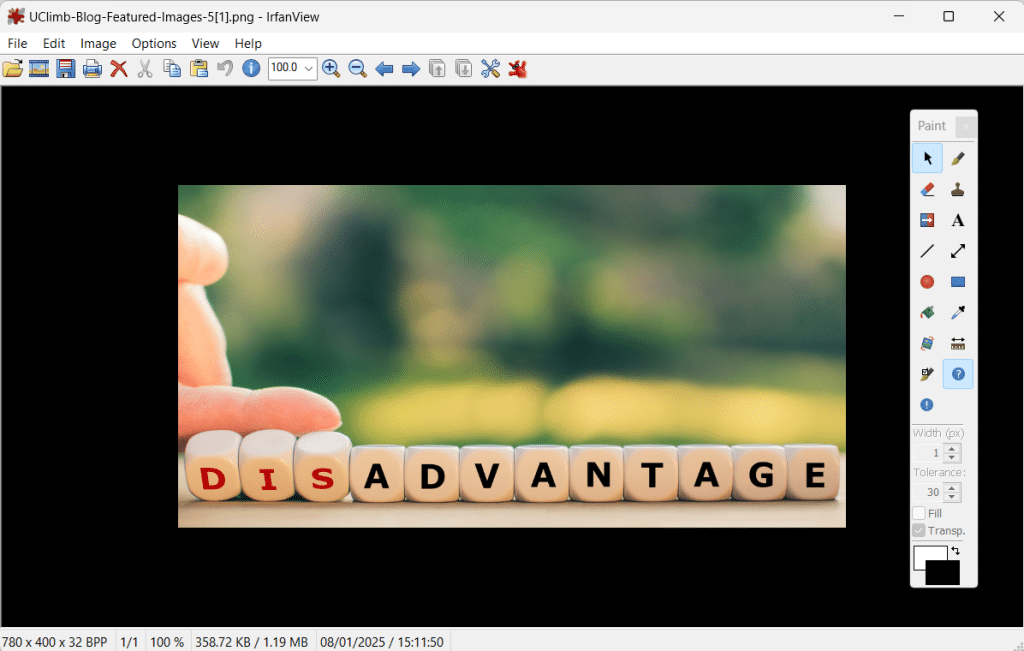Pick the Text tool in Paint panel

click(x=957, y=219)
